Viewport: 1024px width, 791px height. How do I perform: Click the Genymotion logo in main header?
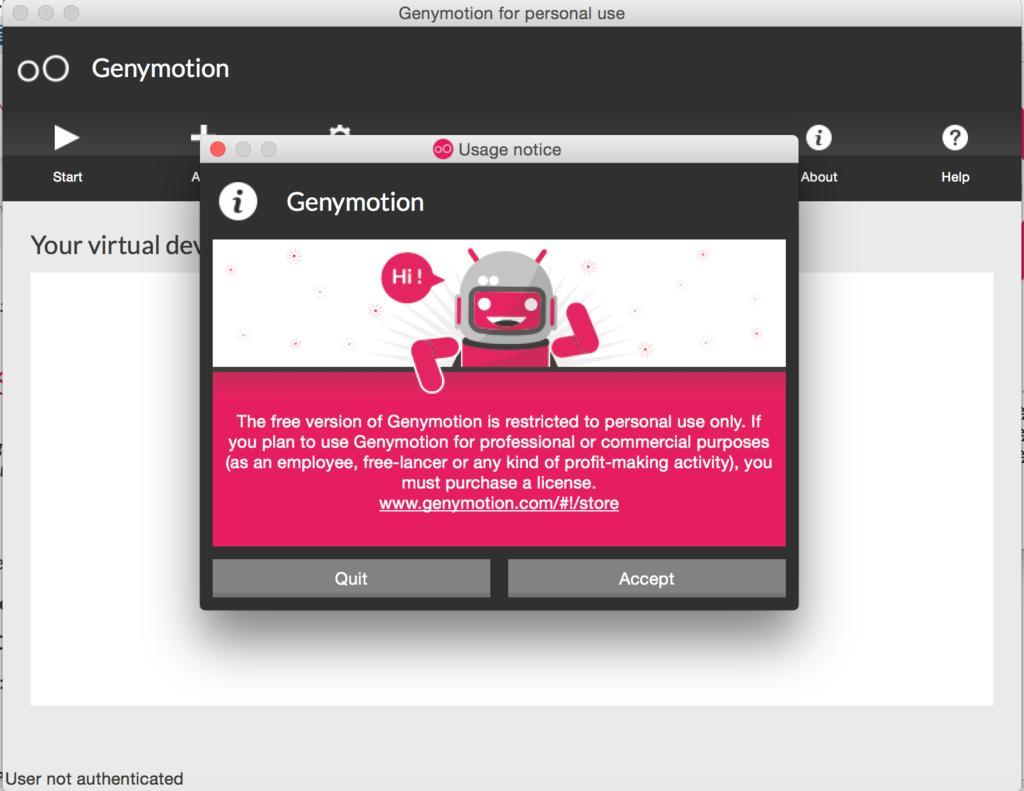[x=43, y=69]
